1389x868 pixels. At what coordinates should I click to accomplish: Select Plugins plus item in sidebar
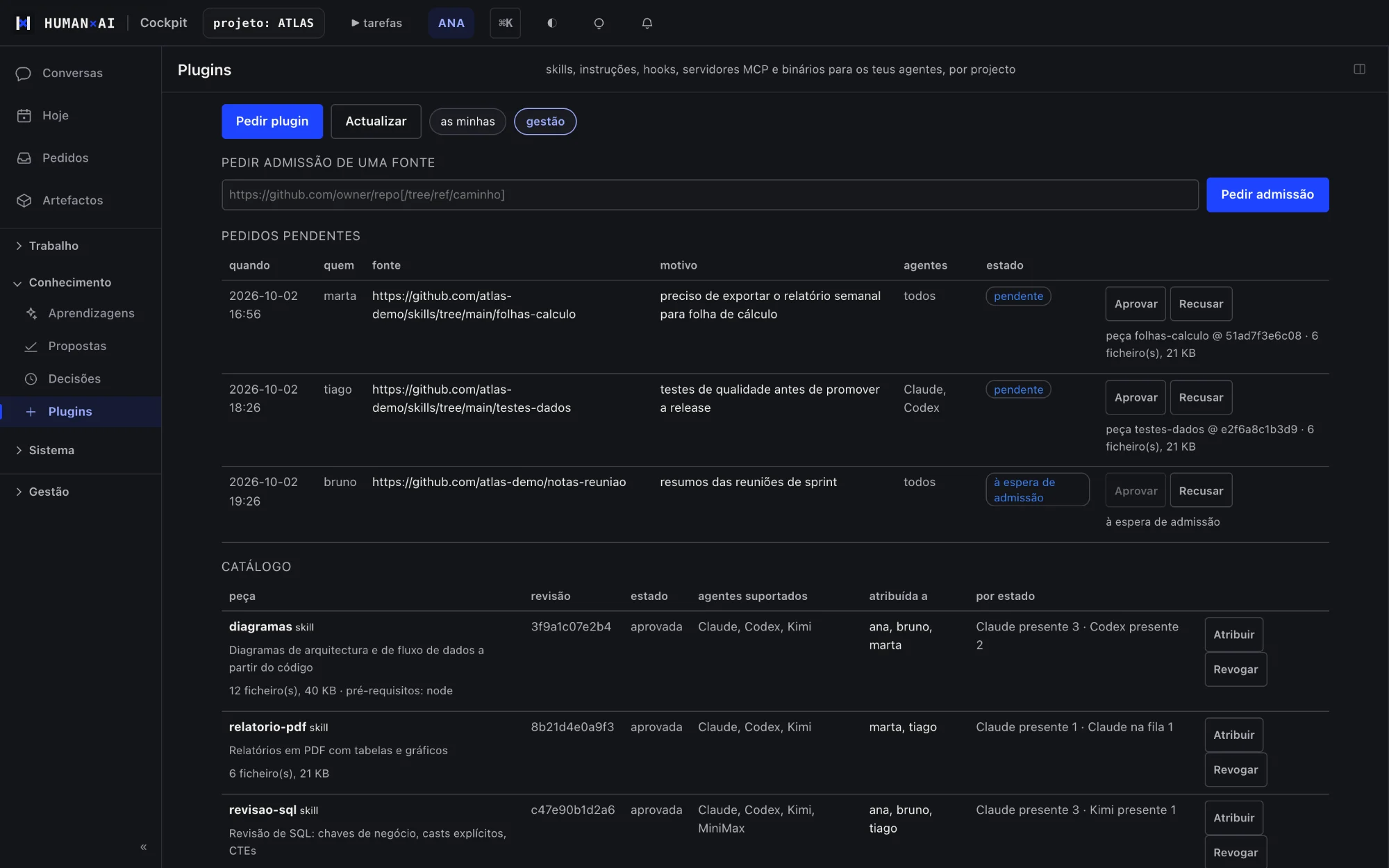pos(81,411)
